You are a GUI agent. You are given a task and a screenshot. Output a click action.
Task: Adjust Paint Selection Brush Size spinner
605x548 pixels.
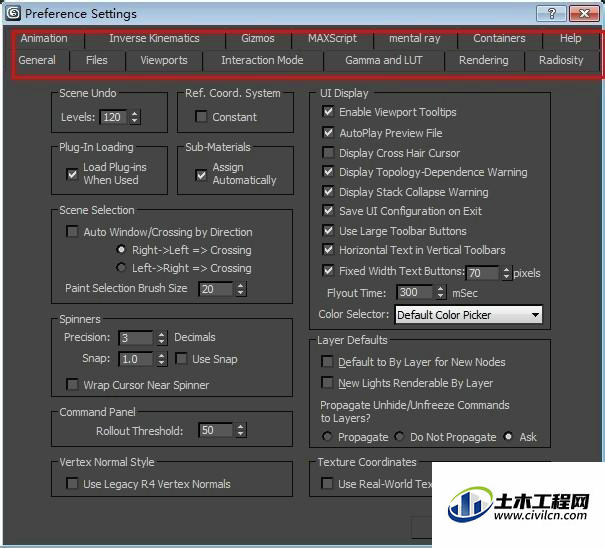241,289
